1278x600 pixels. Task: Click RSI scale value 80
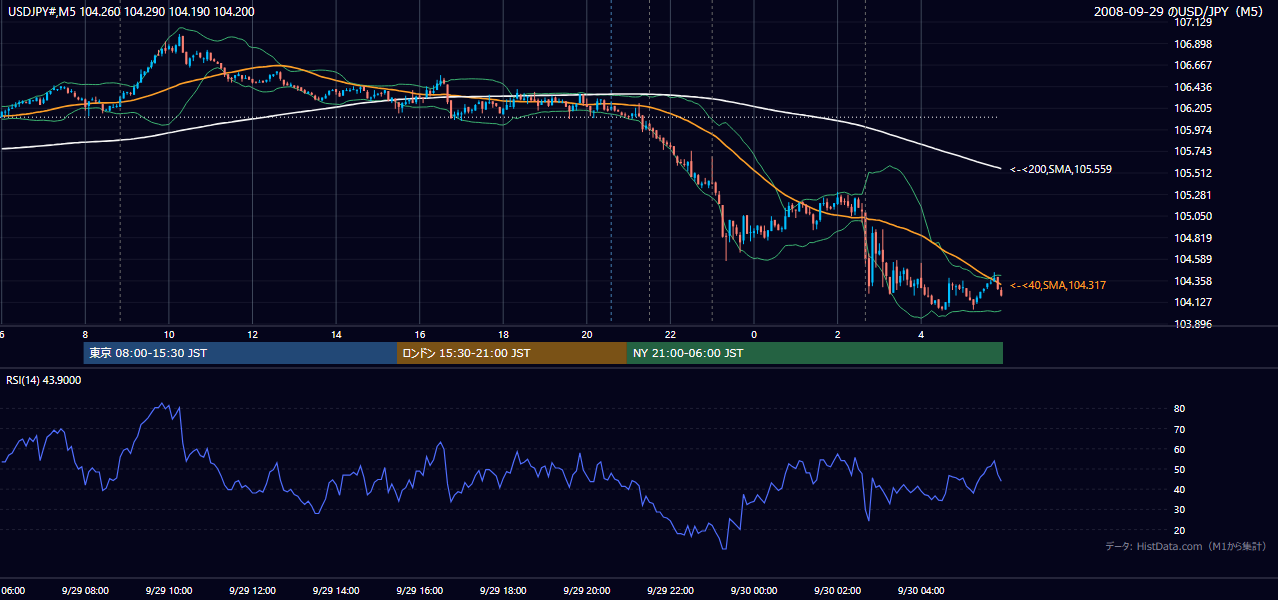(1180, 409)
